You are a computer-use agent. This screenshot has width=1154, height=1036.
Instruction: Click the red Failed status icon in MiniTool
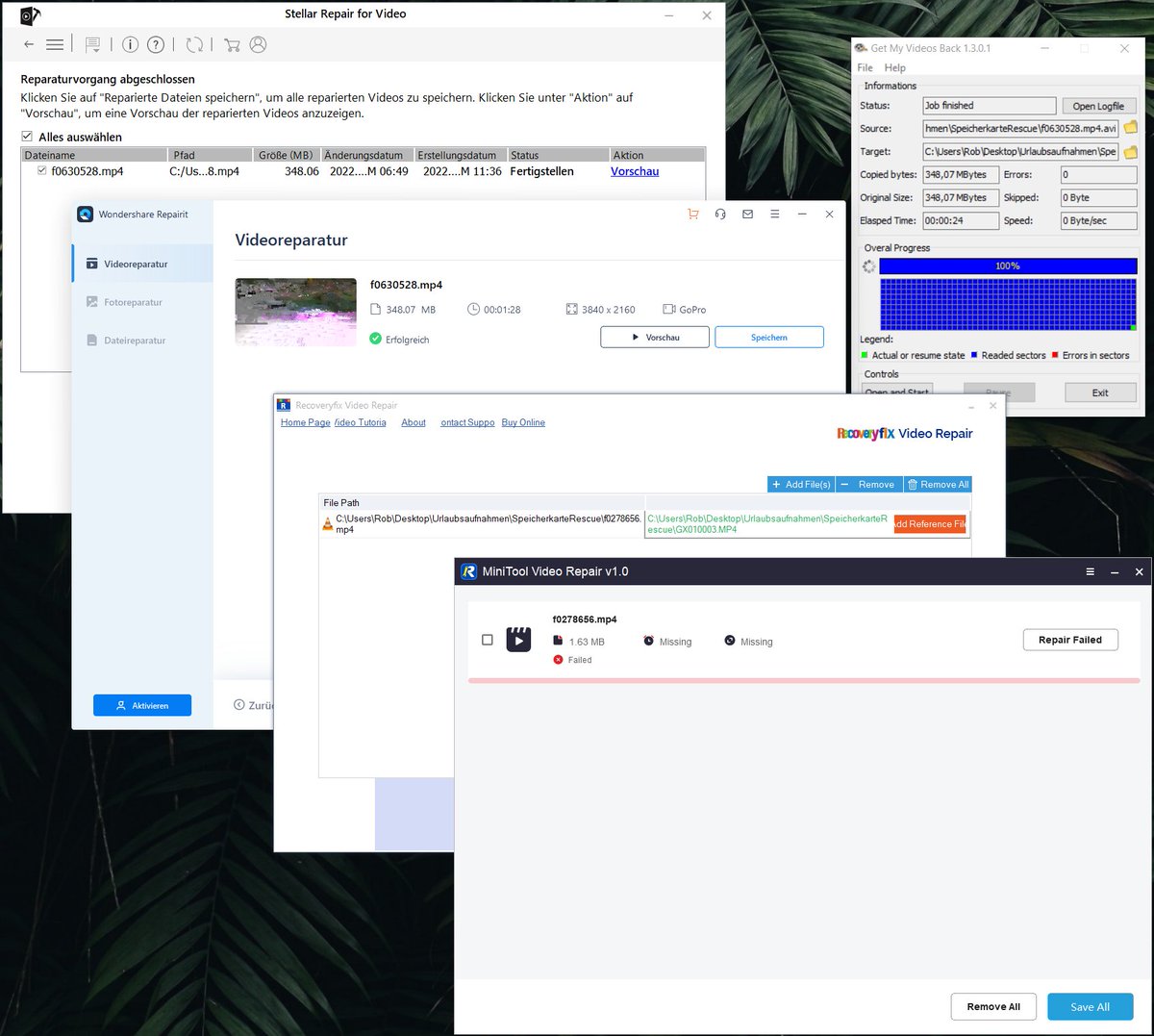coord(558,660)
